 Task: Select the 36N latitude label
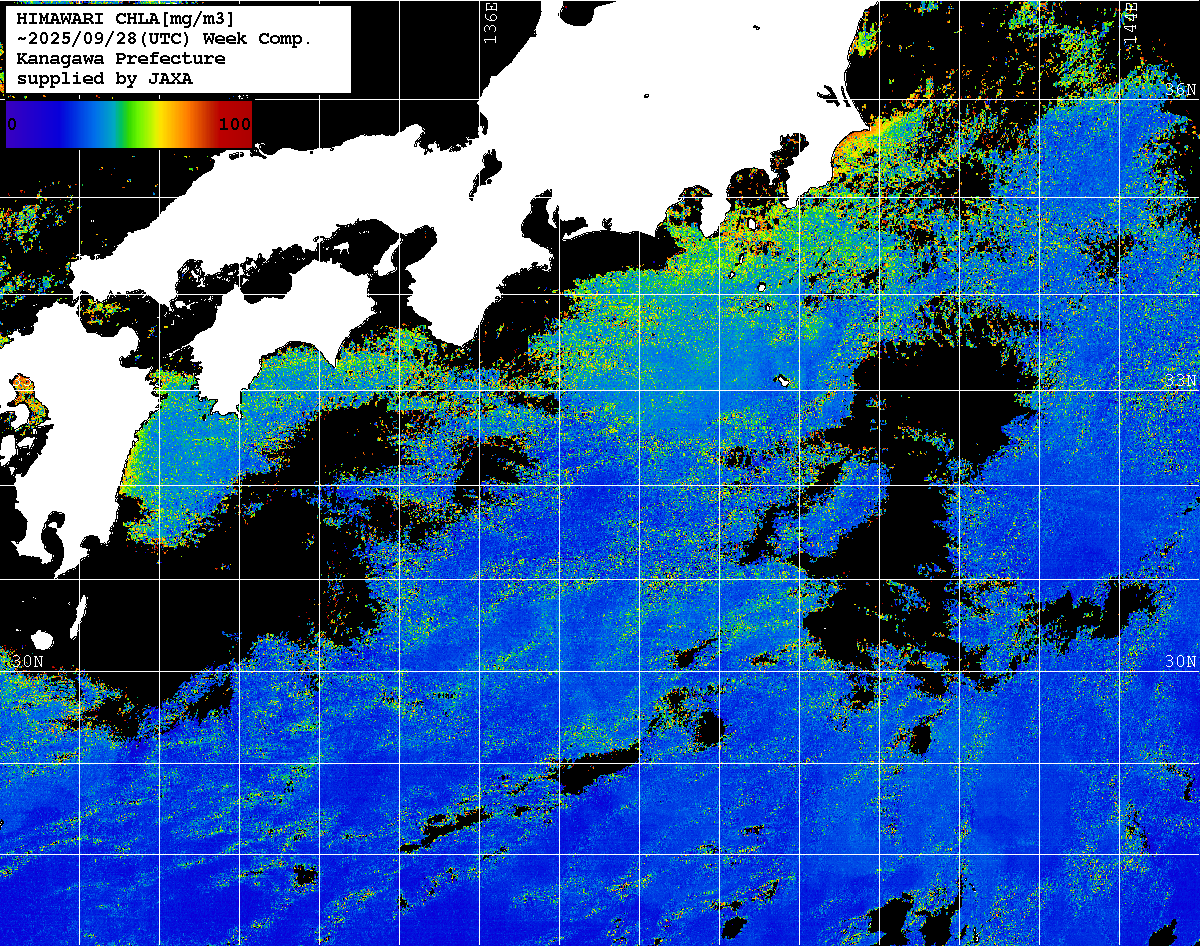(x=1180, y=90)
